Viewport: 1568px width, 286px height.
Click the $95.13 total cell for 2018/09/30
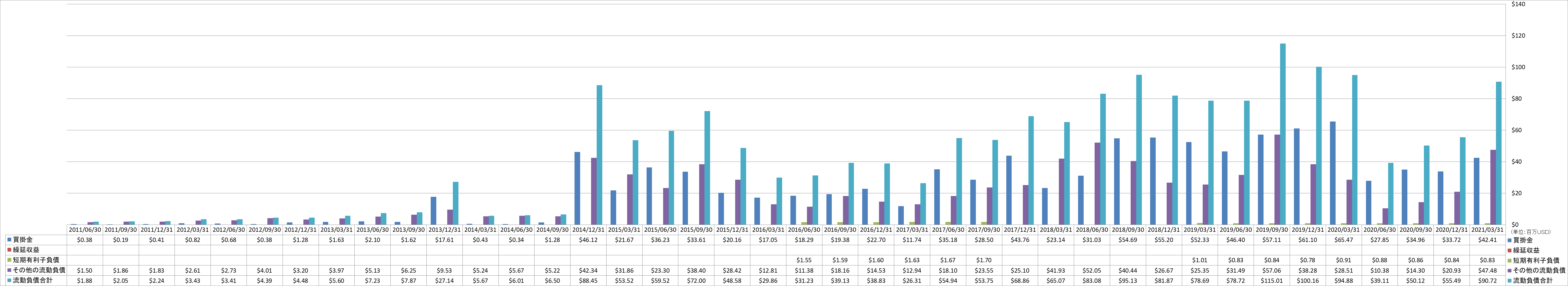tap(1127, 280)
